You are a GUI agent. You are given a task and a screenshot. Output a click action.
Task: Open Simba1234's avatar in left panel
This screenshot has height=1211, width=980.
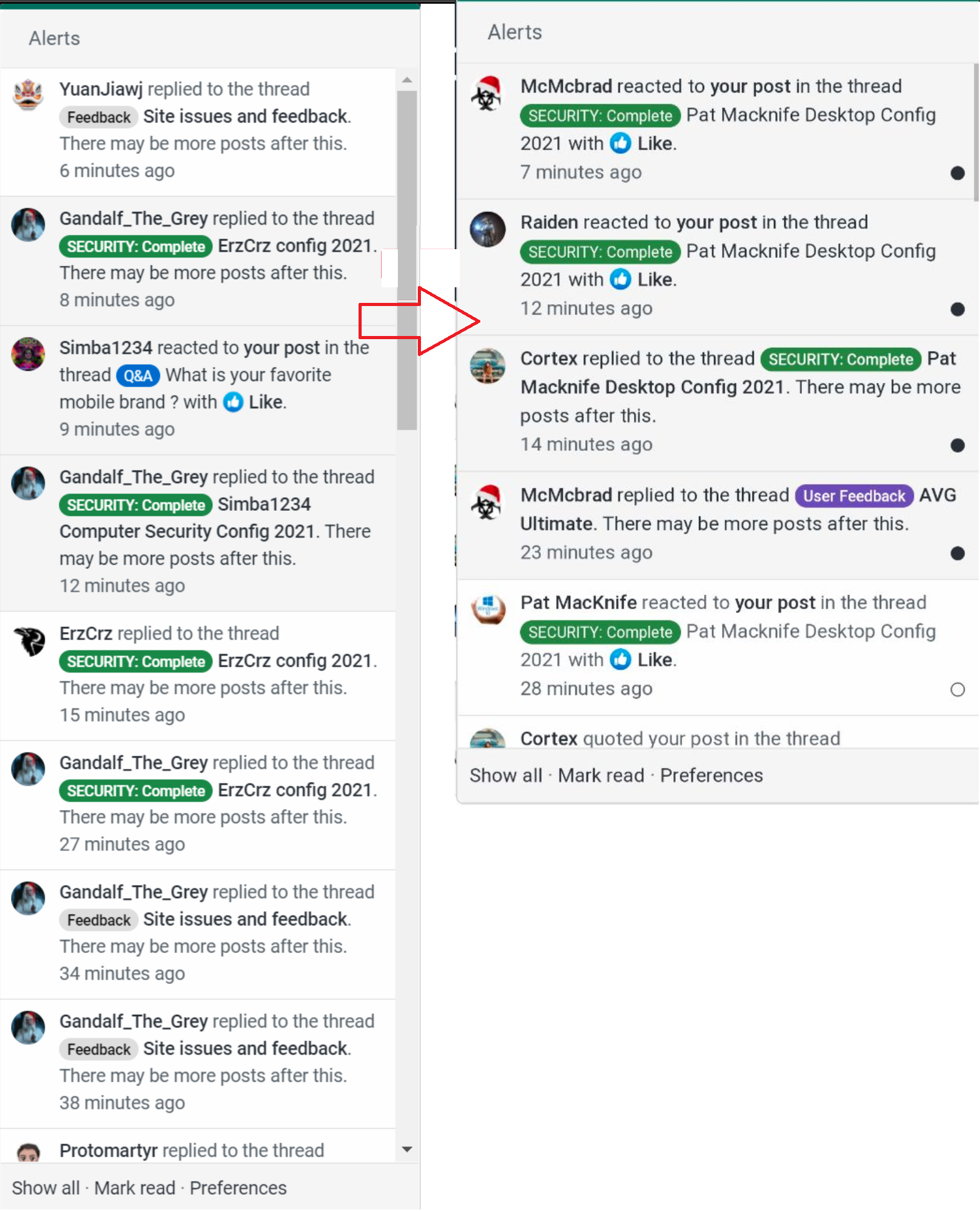[28, 353]
